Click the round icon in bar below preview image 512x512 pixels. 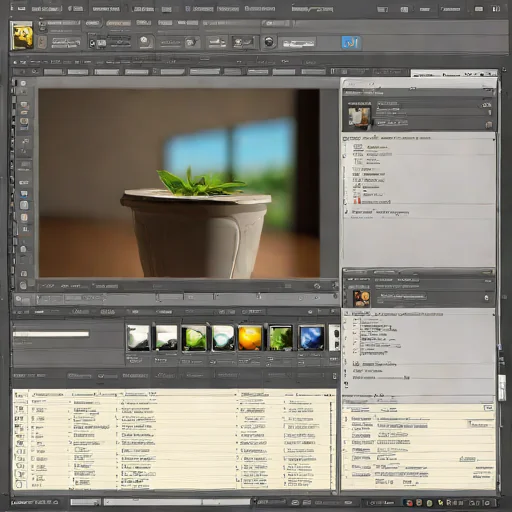[317, 286]
